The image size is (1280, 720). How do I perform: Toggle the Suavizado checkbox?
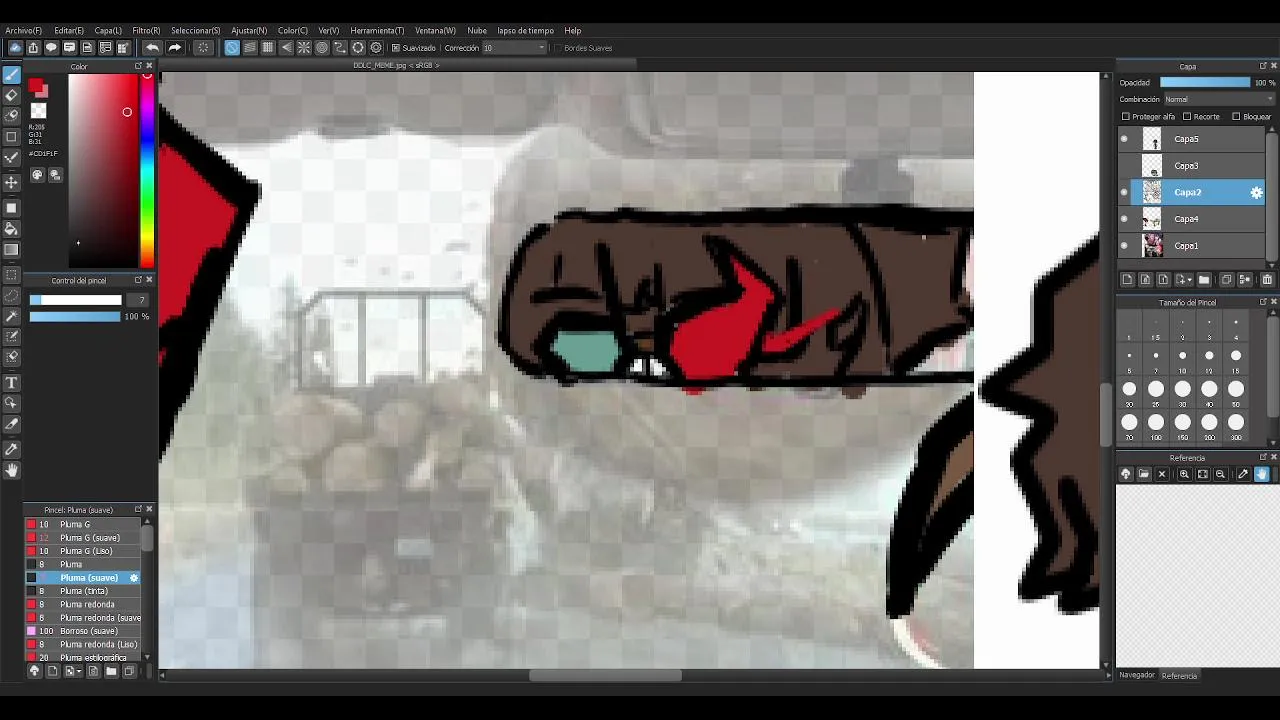coord(396,48)
